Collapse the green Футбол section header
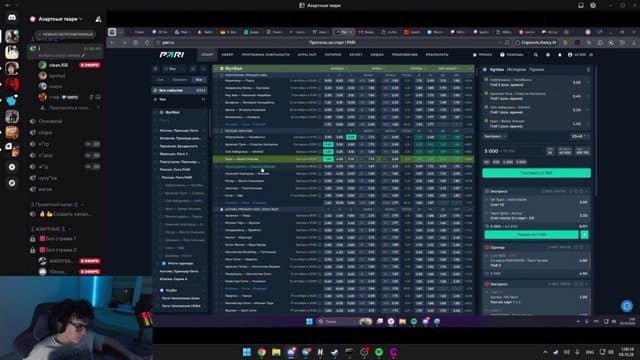Screen dimensions: 640x360 (x=343, y=68)
